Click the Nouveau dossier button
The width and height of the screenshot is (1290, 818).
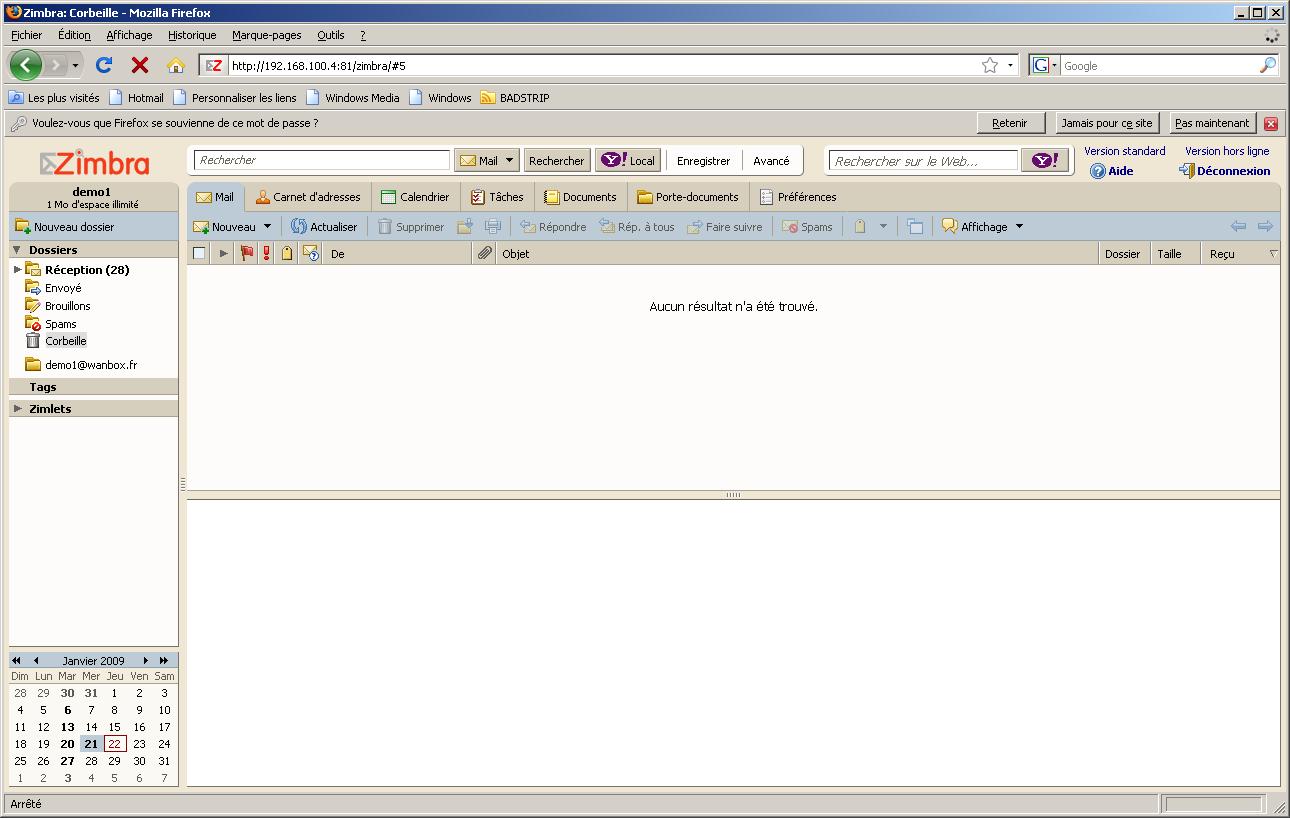[x=65, y=227]
